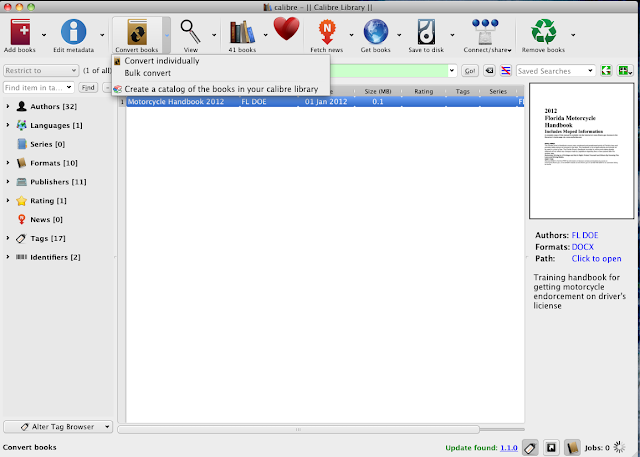640x457 pixels.
Task: Click the Convert books icon
Action: click(x=137, y=32)
